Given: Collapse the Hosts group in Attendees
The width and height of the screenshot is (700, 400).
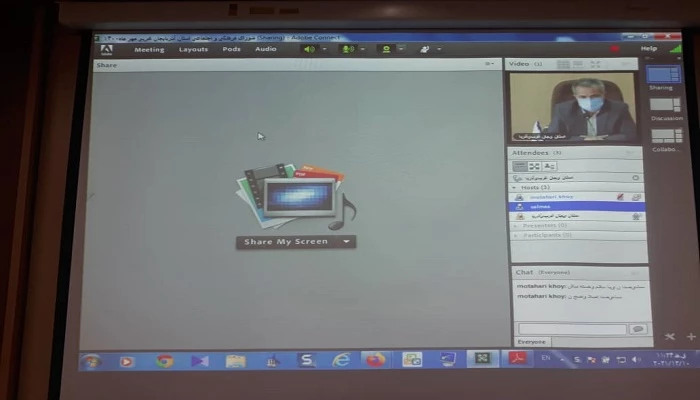Looking at the screenshot, I should [516, 187].
